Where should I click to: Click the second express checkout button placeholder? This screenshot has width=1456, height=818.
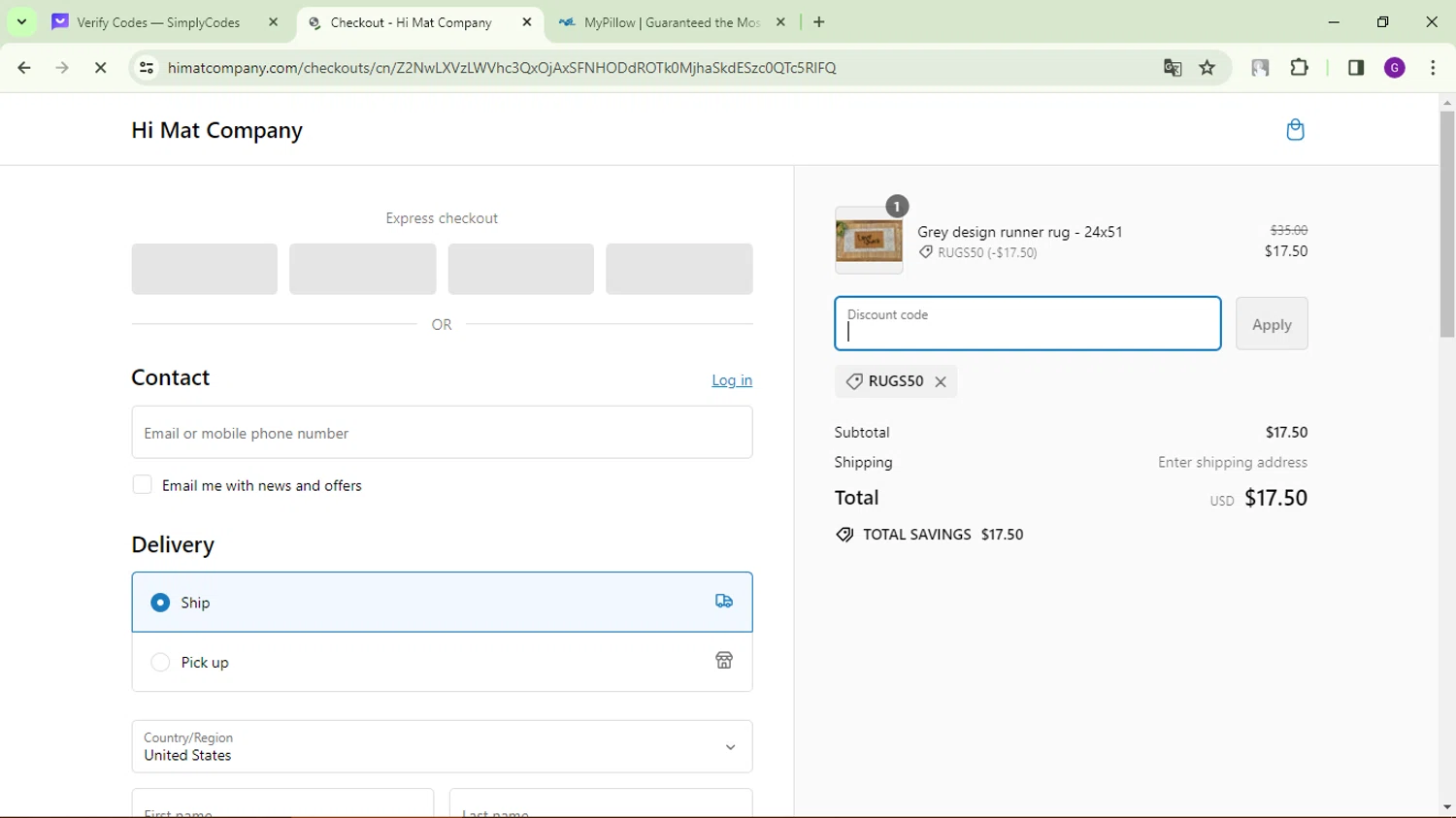point(363,269)
